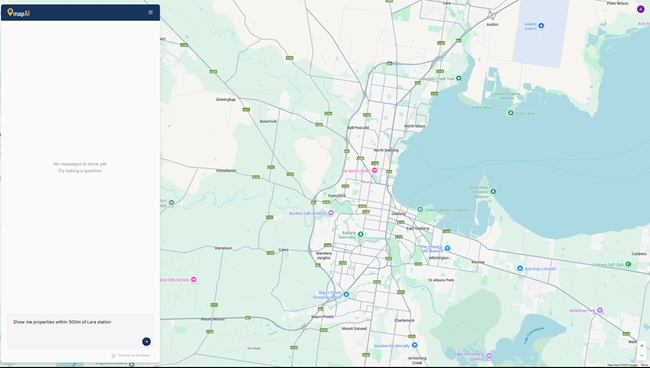Click the Ceres place label
The height and width of the screenshot is (368, 650).
284,250
